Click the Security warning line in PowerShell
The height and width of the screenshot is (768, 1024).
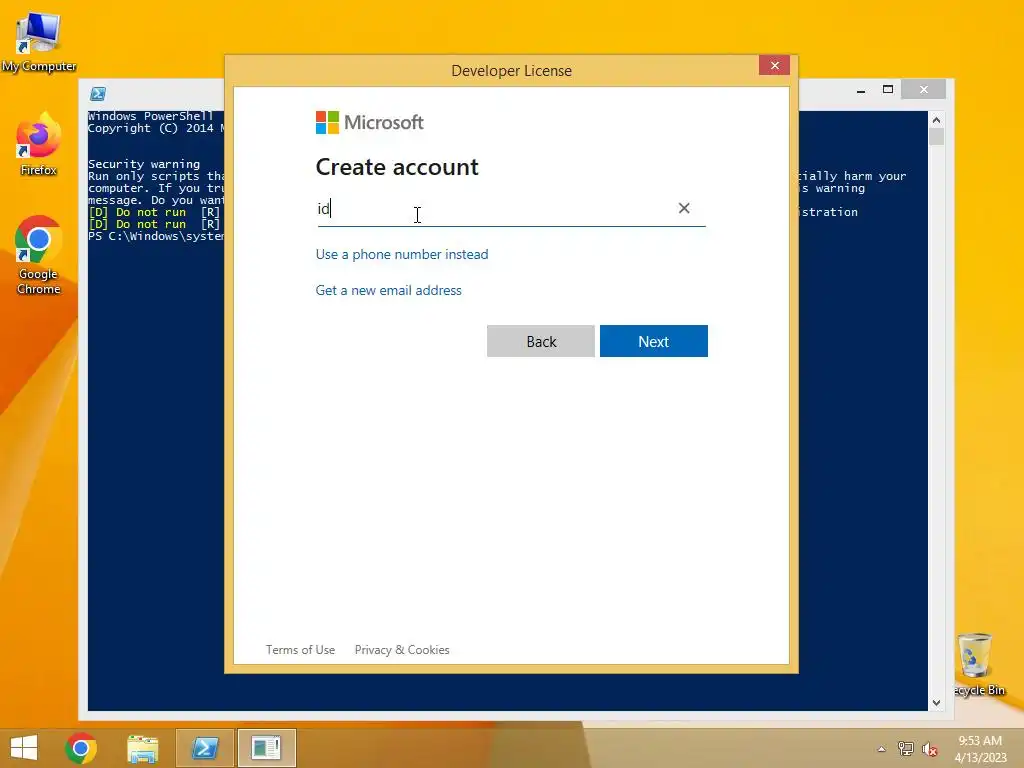click(144, 164)
